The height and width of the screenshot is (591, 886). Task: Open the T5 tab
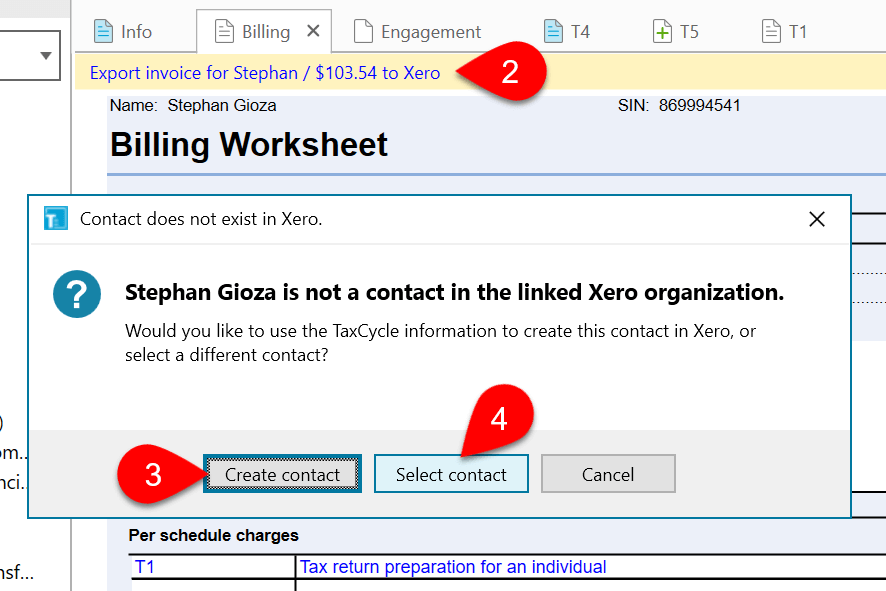(x=676, y=32)
